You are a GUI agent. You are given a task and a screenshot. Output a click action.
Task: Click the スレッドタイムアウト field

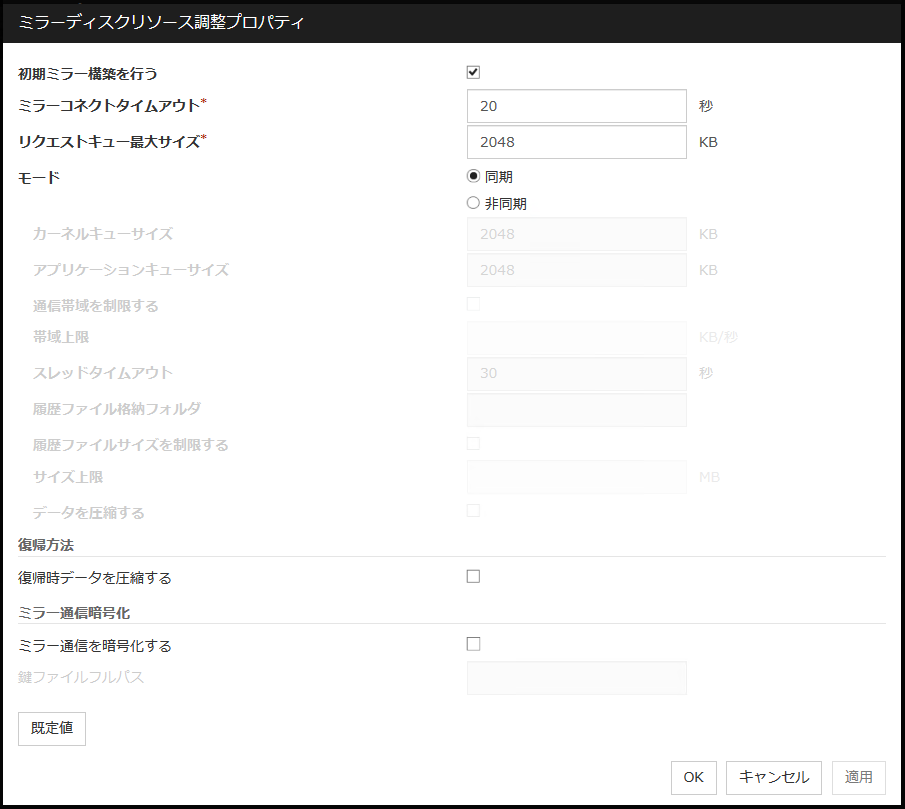[x=576, y=374]
